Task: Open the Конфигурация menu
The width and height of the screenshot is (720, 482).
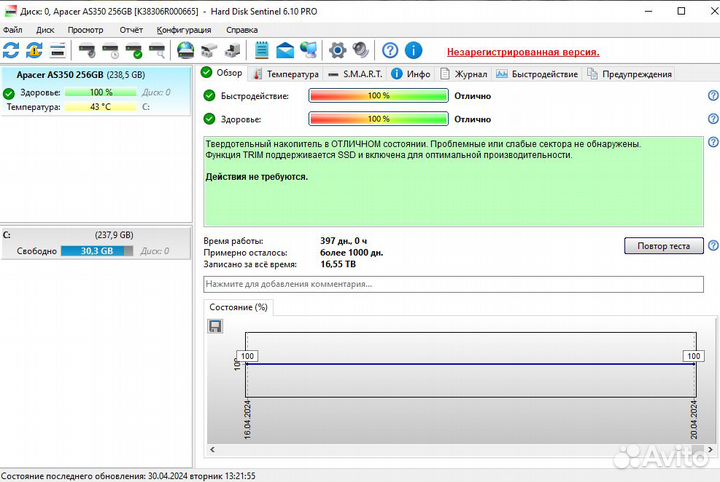Action: coord(184,30)
